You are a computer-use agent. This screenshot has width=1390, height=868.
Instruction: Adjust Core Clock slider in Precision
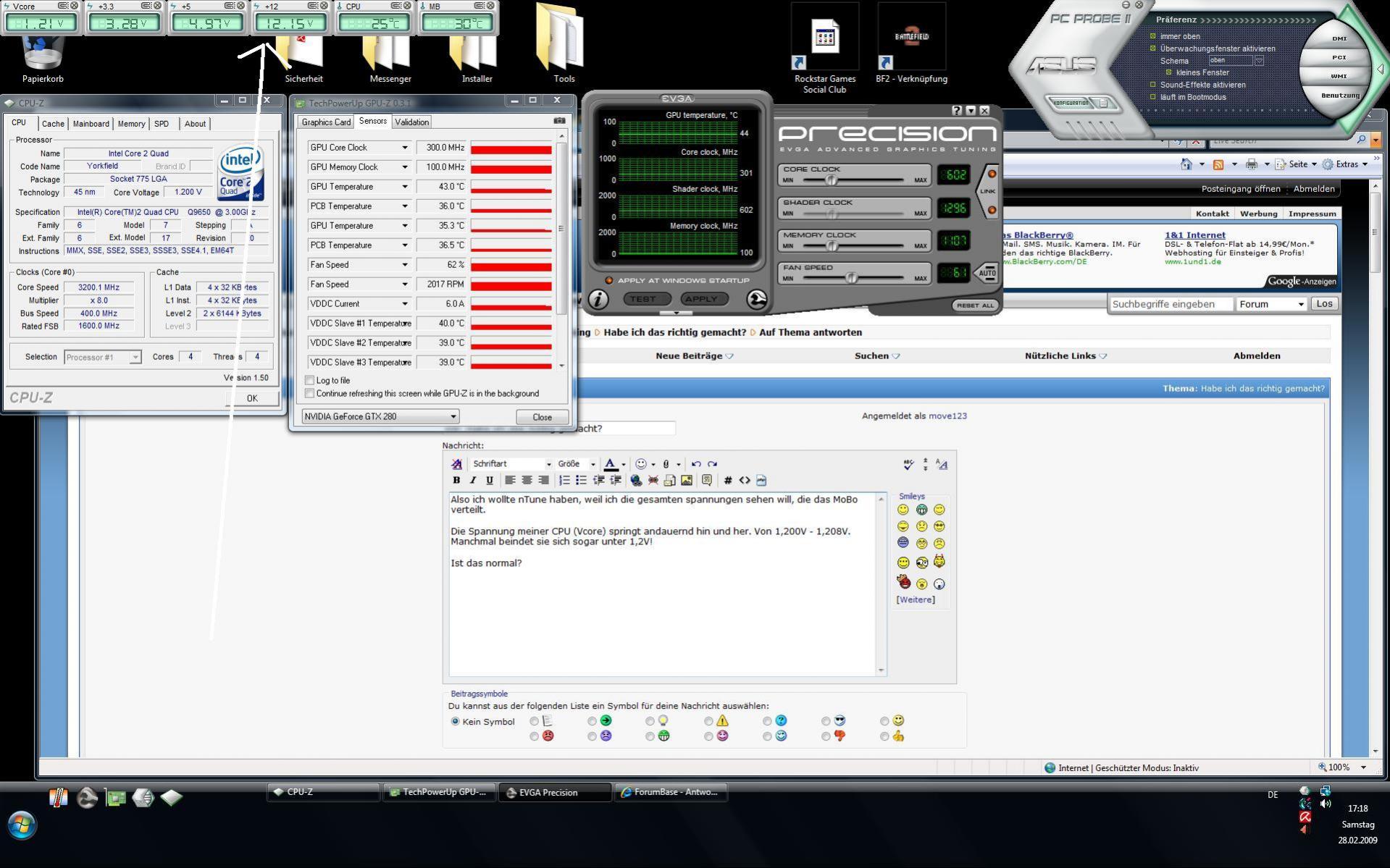coord(832,180)
